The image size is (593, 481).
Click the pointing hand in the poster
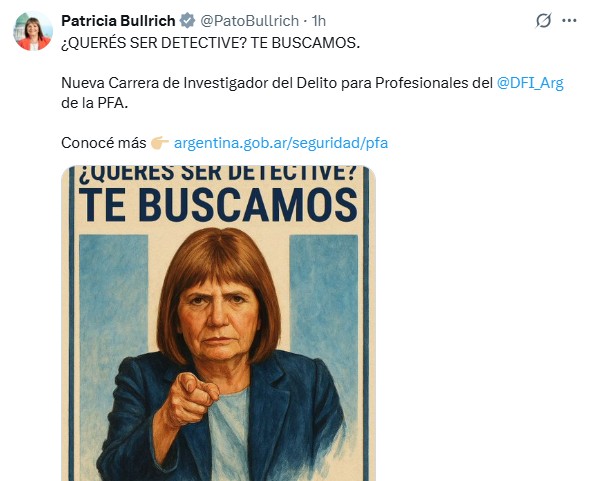[x=193, y=399]
